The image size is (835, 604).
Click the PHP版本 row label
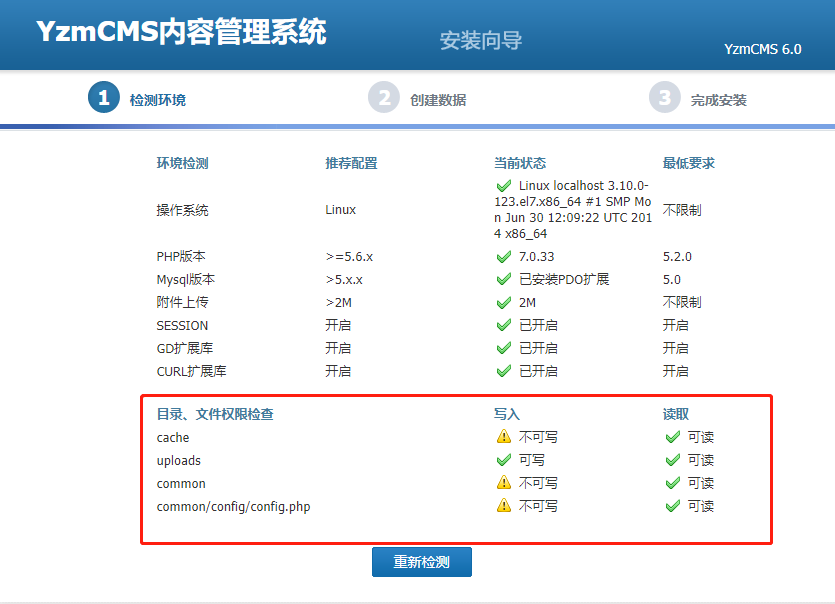181,257
